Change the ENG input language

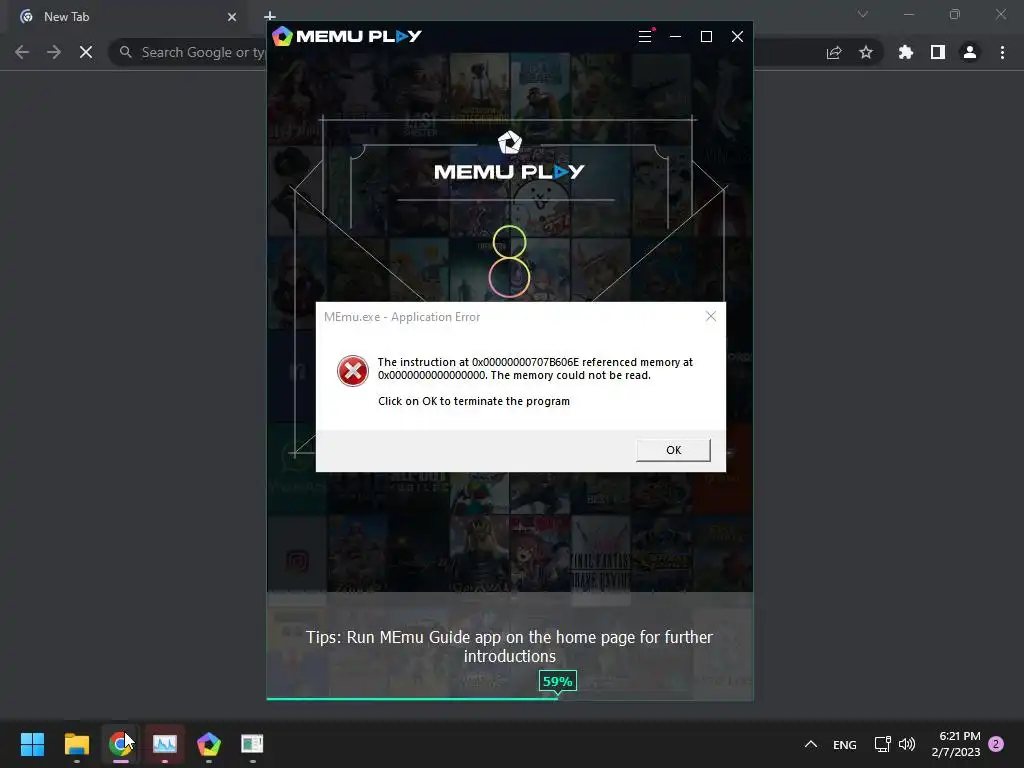pyautogui.click(x=844, y=744)
